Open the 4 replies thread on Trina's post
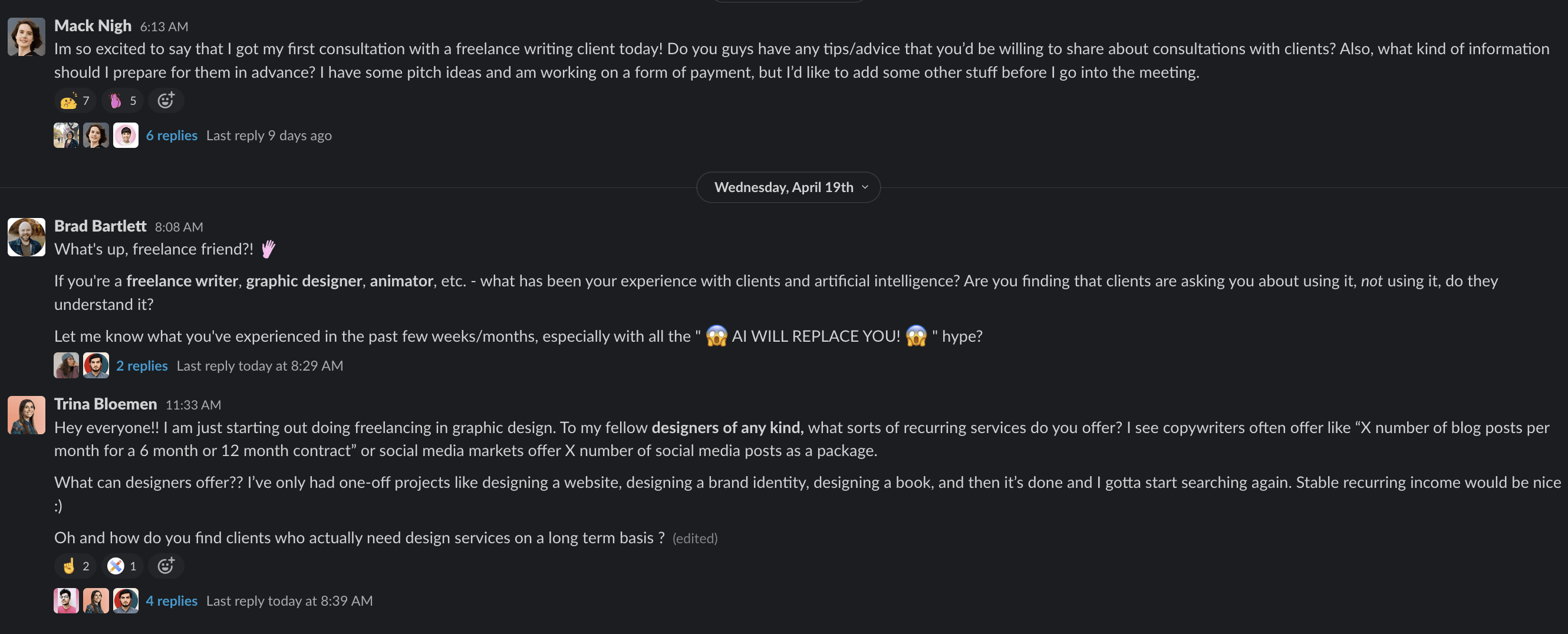 [x=172, y=600]
